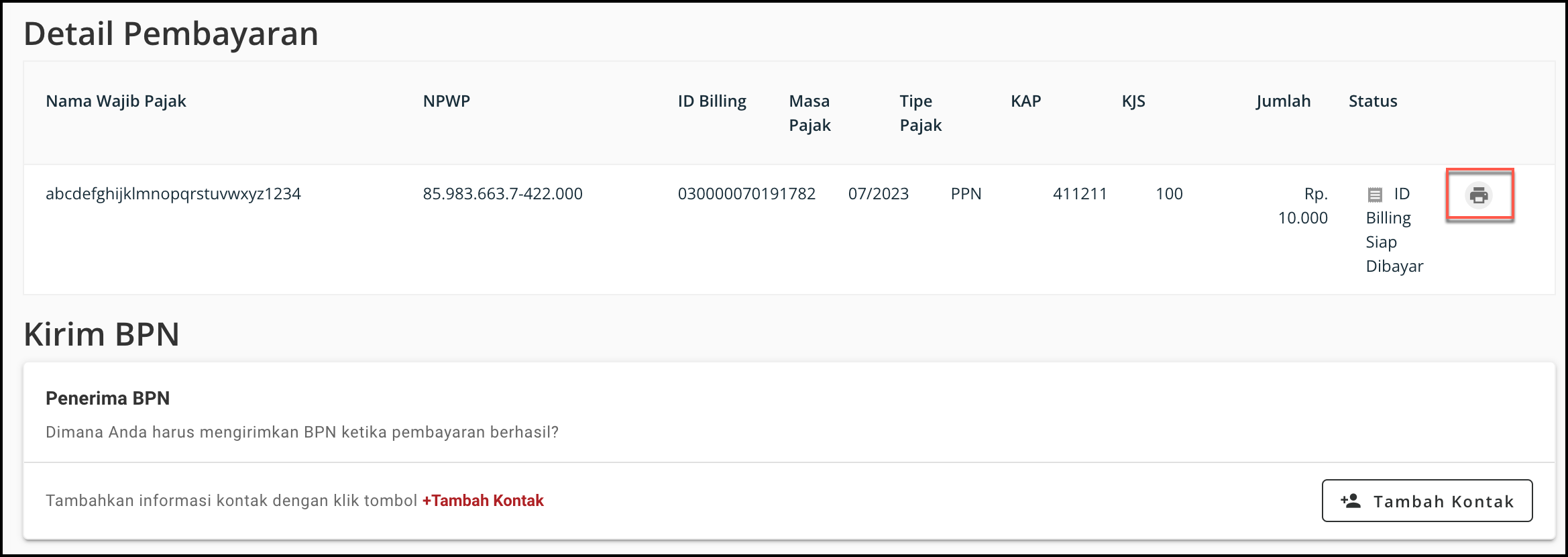The width and height of the screenshot is (1568, 557).
Task: Click the Rp. 10.000 amount cell
Action: [1302, 206]
